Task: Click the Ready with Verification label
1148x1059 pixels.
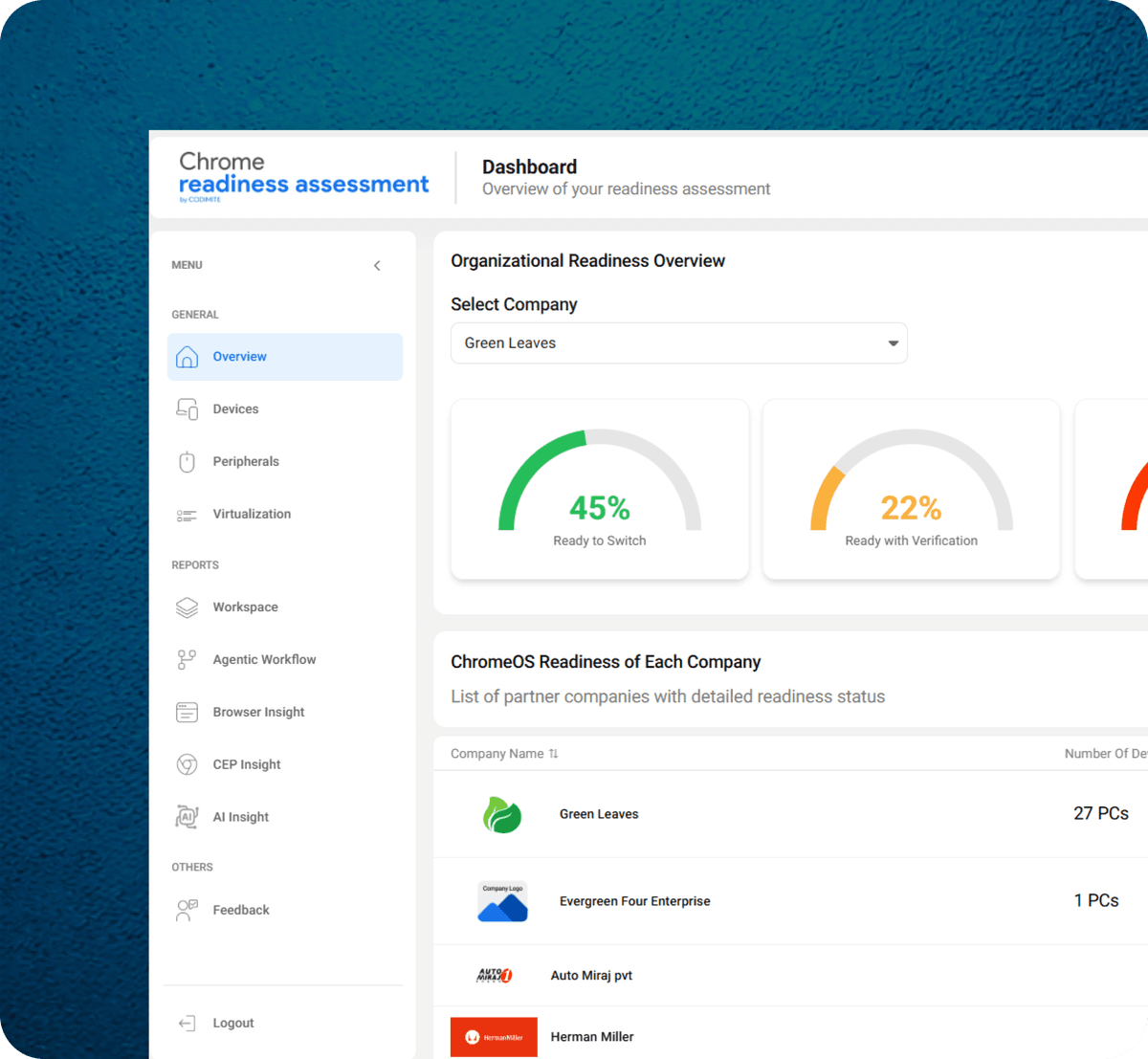Action: (912, 541)
